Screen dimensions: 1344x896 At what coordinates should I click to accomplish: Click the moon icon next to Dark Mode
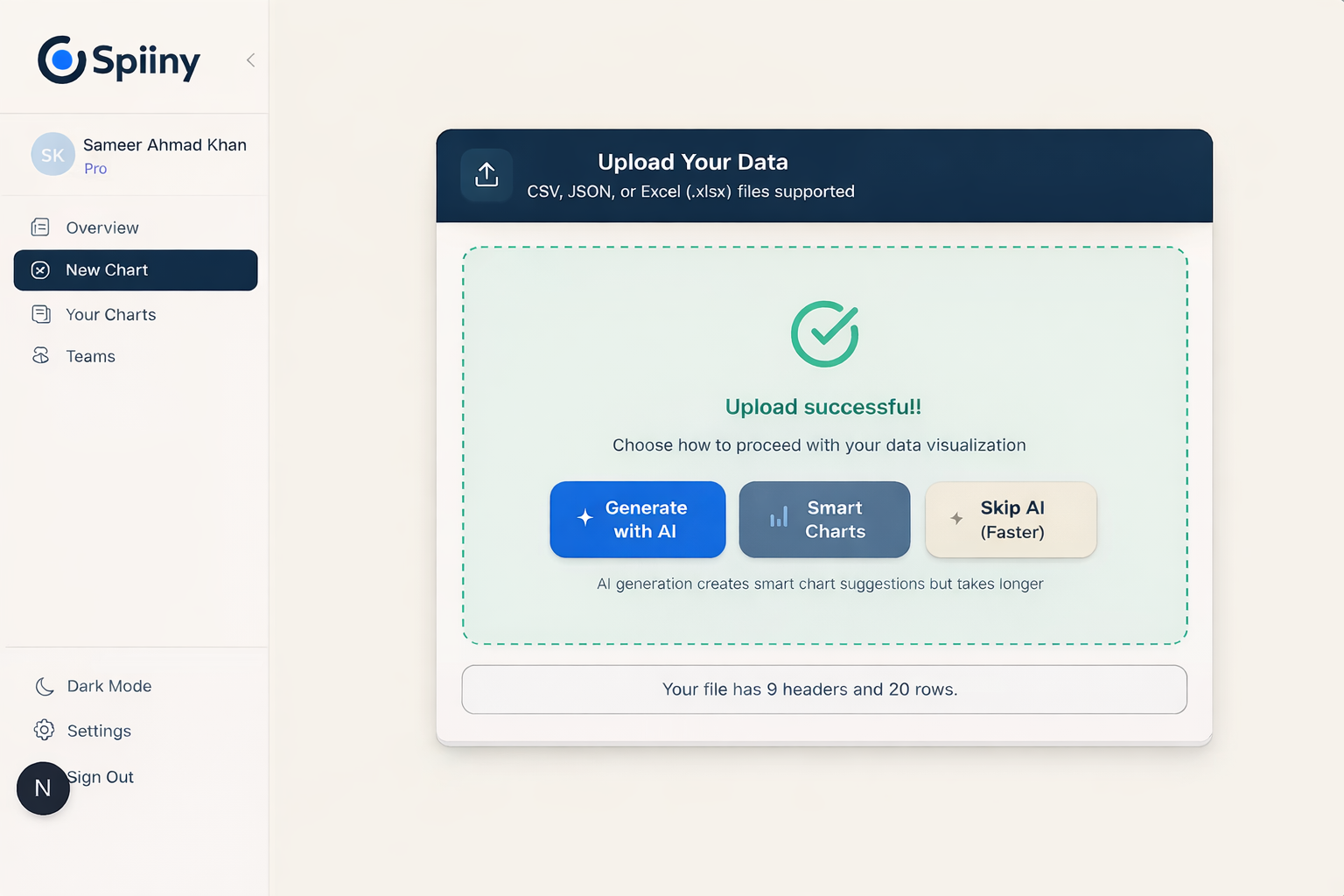pos(44,686)
